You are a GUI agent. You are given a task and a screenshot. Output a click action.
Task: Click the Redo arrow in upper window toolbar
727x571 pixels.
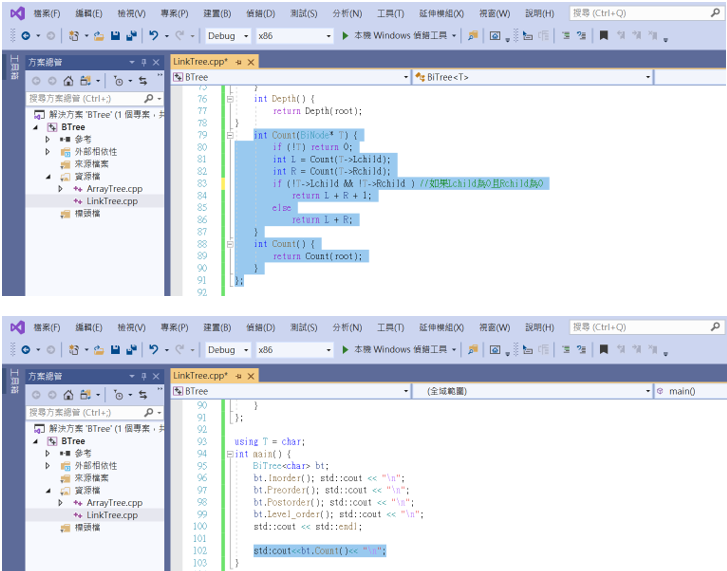180,35
